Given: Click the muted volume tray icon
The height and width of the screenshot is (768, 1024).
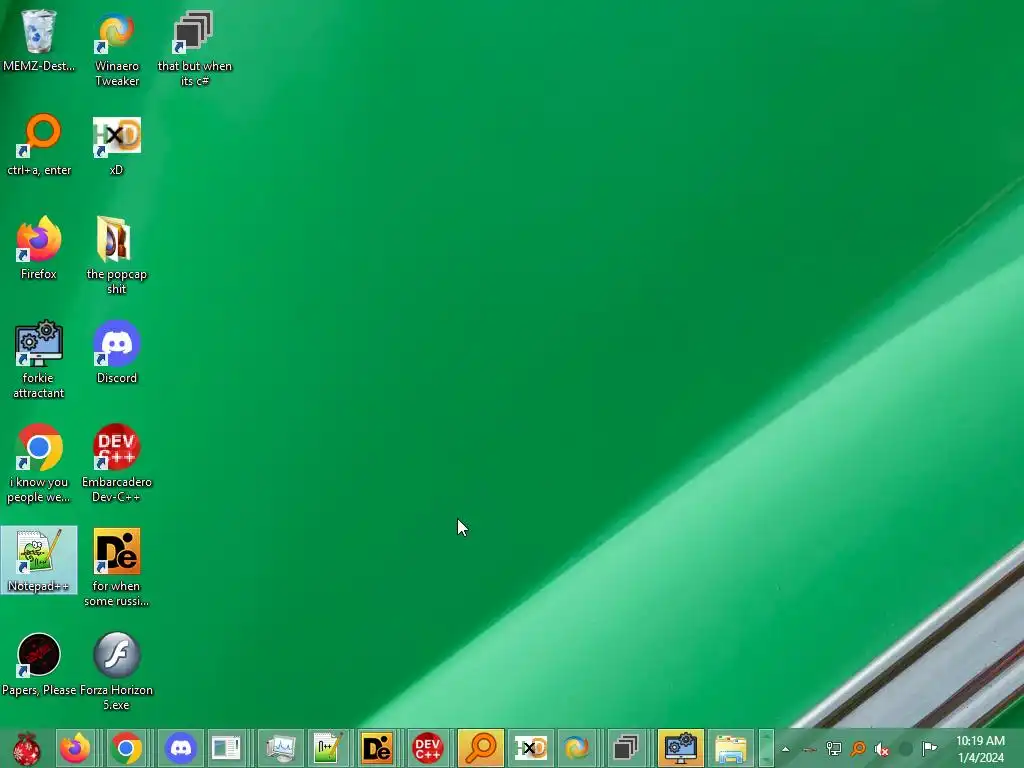Looking at the screenshot, I should 882,749.
